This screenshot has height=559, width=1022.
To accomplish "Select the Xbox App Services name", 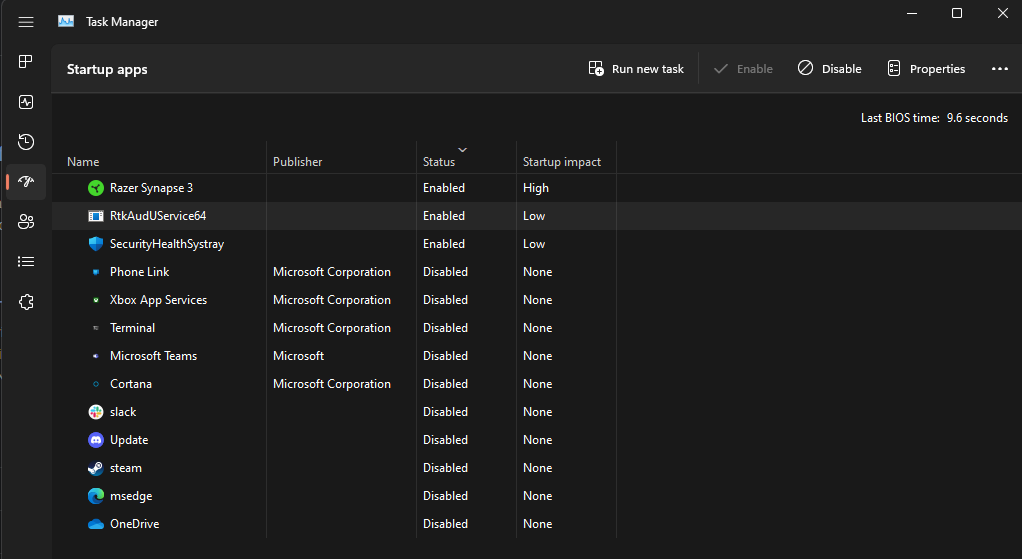I will [x=158, y=300].
